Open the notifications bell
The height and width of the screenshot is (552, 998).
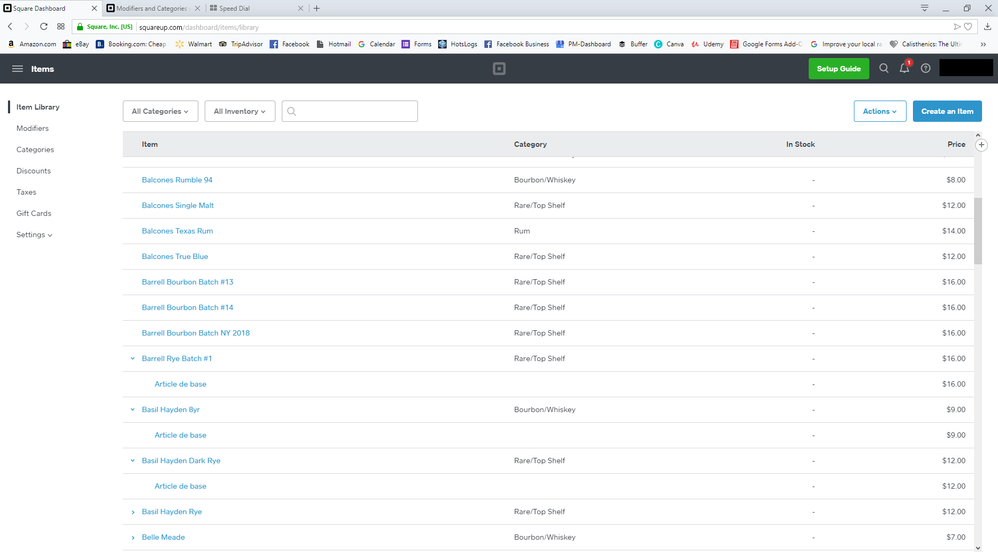(x=904, y=67)
